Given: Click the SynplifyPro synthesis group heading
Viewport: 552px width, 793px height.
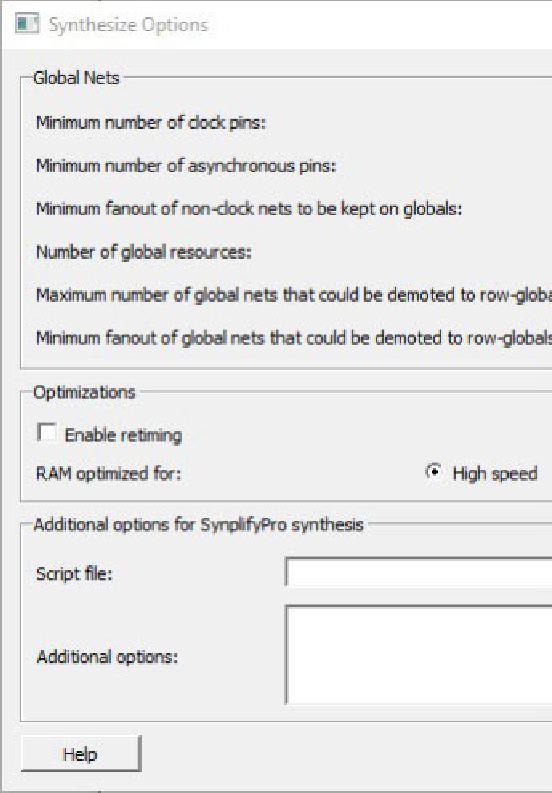Looking at the screenshot, I should (198, 524).
